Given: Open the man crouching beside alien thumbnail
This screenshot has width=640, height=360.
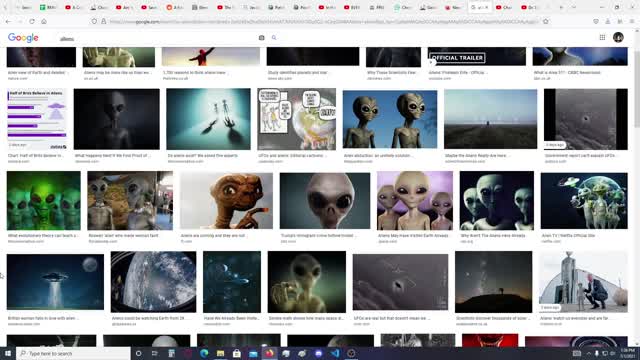Looking at the screenshot, I should (583, 282).
